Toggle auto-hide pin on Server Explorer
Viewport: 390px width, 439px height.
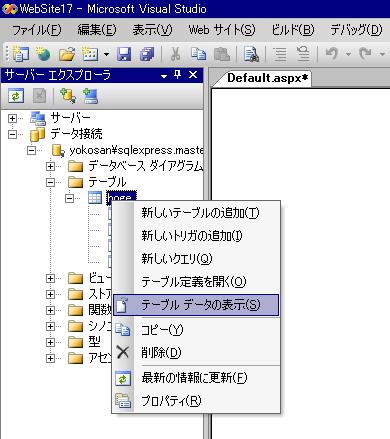178,75
